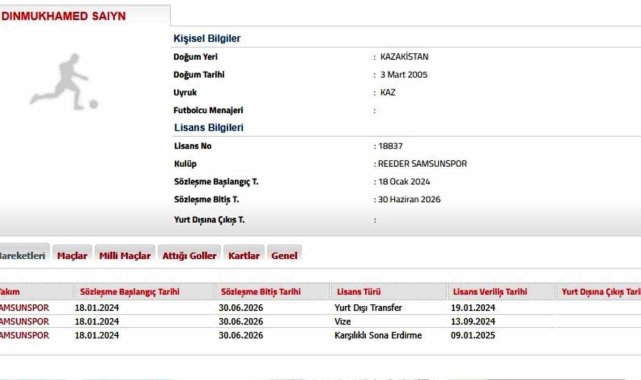Click the player silhouette placeholder photo
Image resolution: width=641 pixels, height=380 pixels.
pos(64,82)
